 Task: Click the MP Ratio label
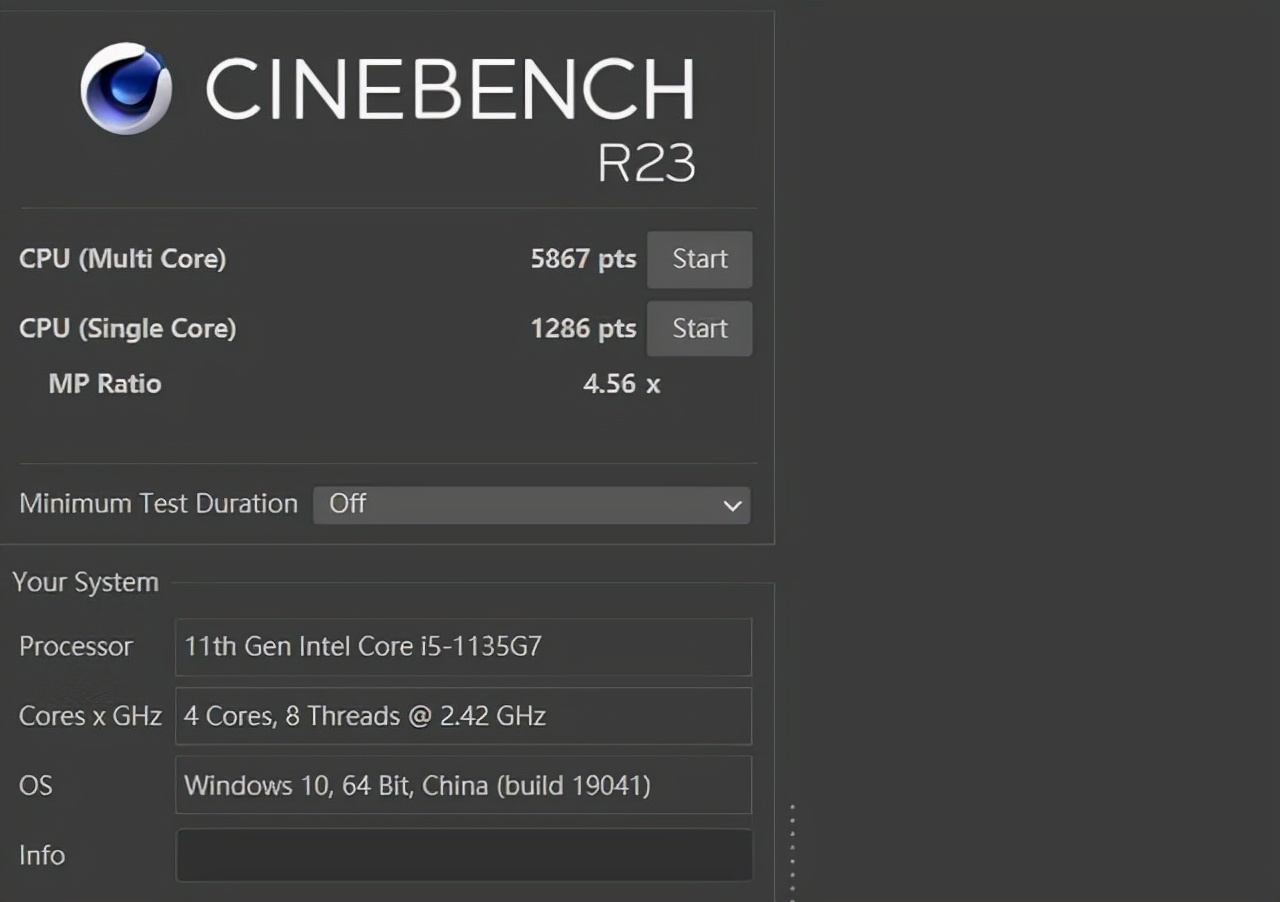[105, 384]
